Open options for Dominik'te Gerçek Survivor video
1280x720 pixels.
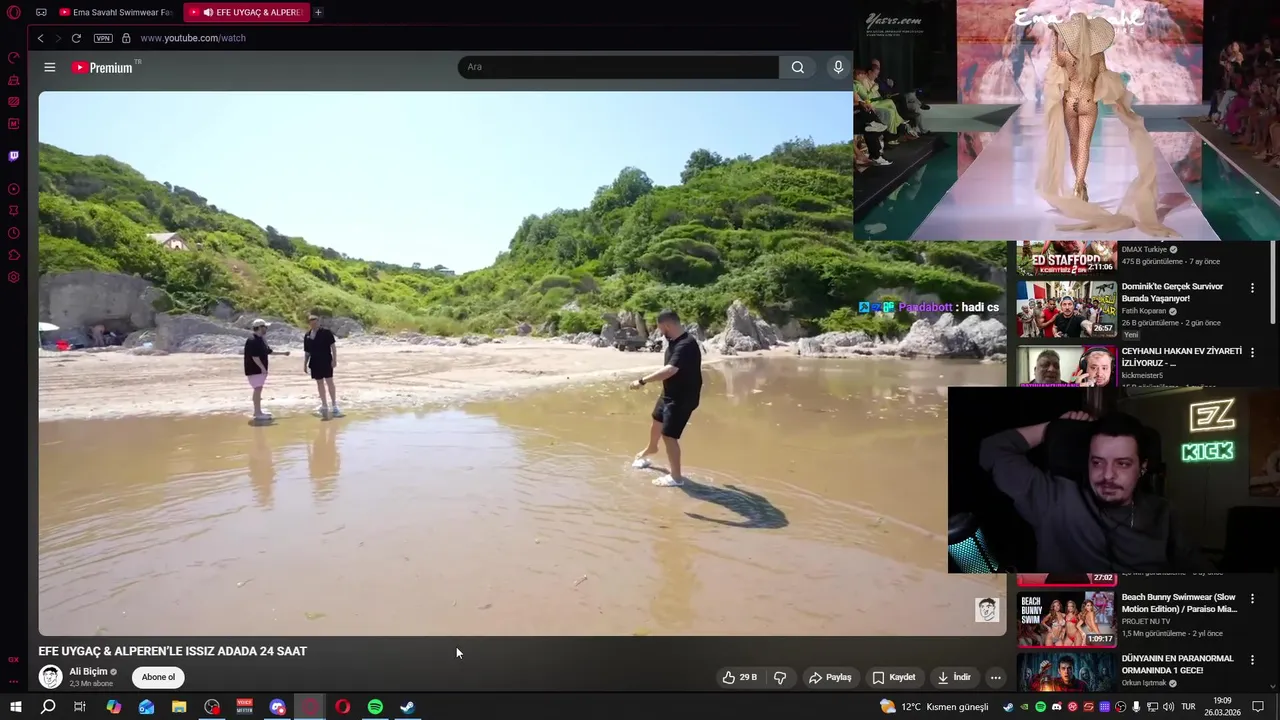pyautogui.click(x=1252, y=288)
